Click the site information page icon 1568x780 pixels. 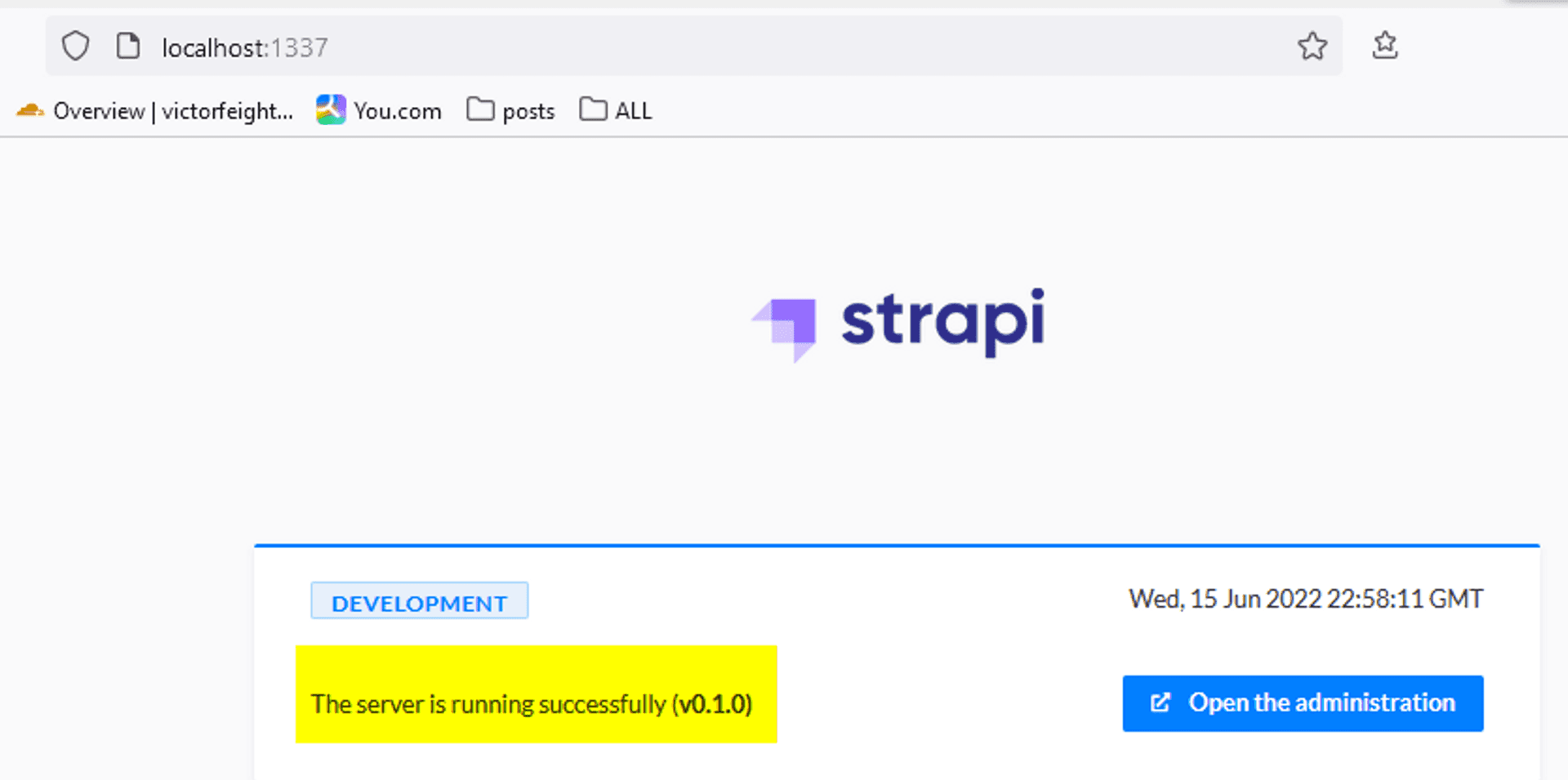point(128,47)
